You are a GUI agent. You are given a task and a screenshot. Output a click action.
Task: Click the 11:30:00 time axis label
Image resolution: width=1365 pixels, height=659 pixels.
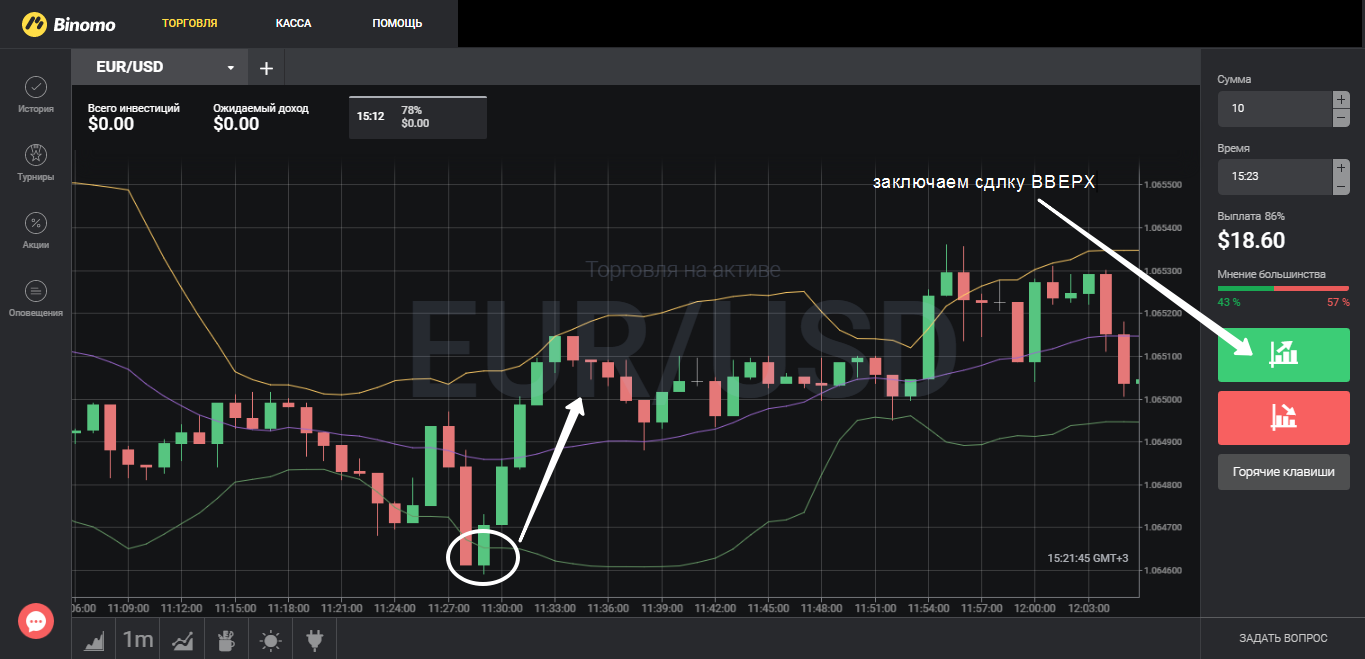[x=501, y=608]
